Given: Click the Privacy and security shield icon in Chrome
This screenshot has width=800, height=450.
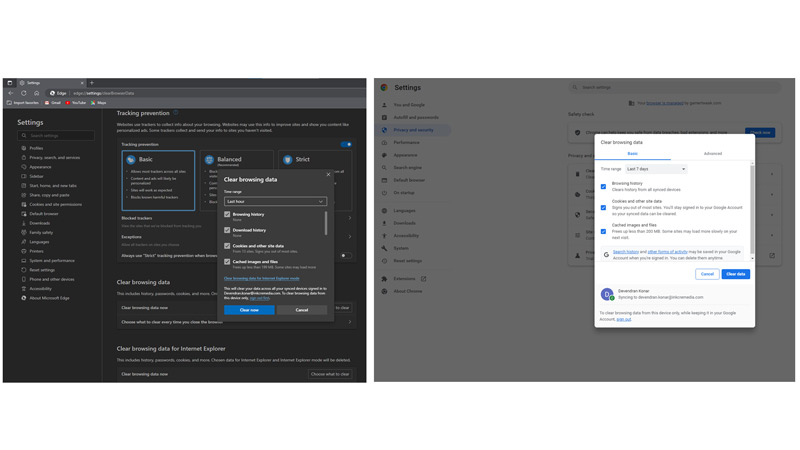Looking at the screenshot, I should 384,130.
